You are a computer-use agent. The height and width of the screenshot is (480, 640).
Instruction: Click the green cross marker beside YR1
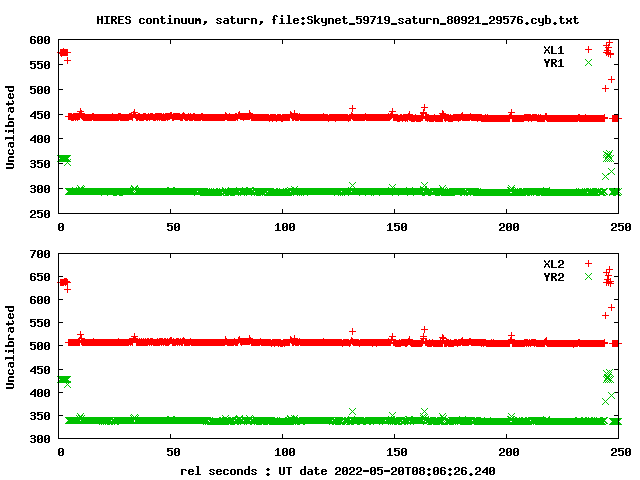point(588,62)
